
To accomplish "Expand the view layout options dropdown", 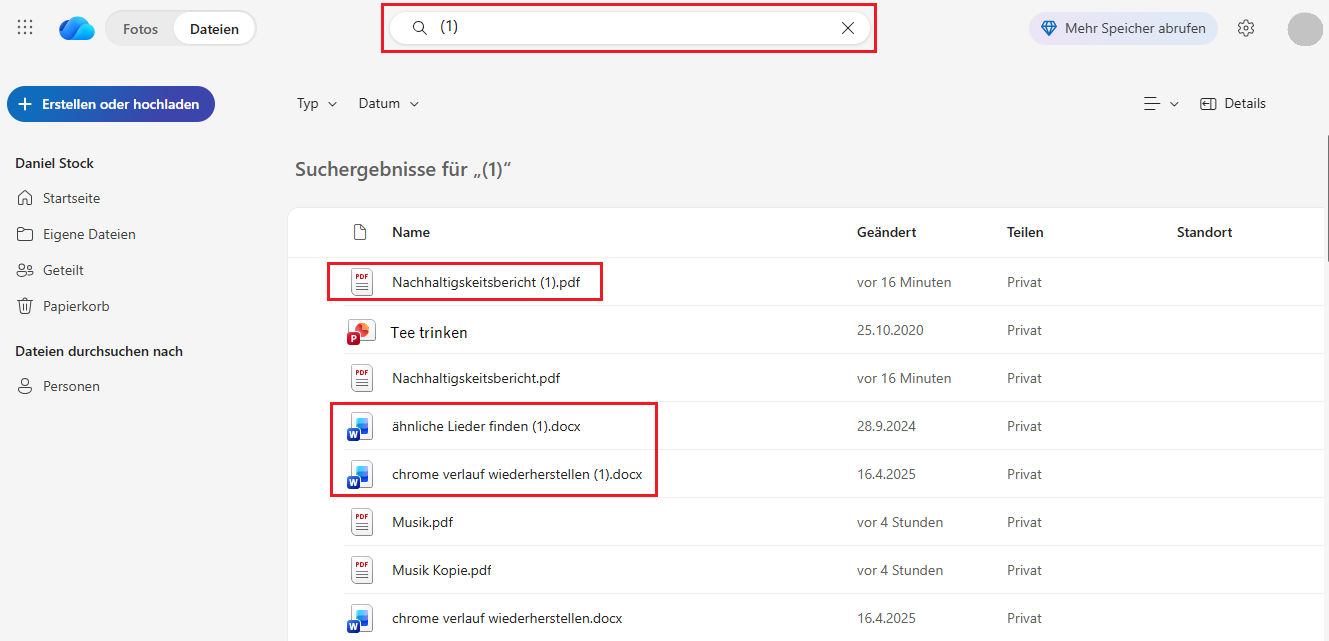I will [1161, 104].
